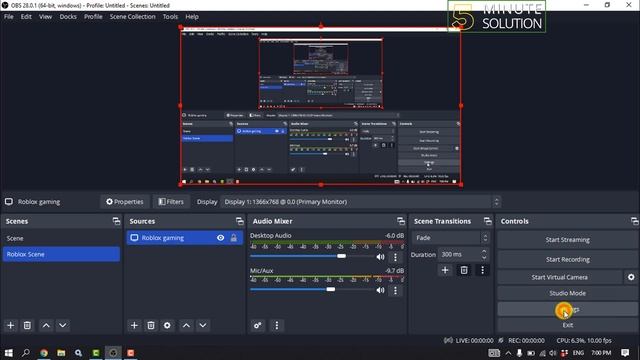Select 'Roblox gaming' source row
Viewport: 640px width, 360px height.
(x=184, y=238)
